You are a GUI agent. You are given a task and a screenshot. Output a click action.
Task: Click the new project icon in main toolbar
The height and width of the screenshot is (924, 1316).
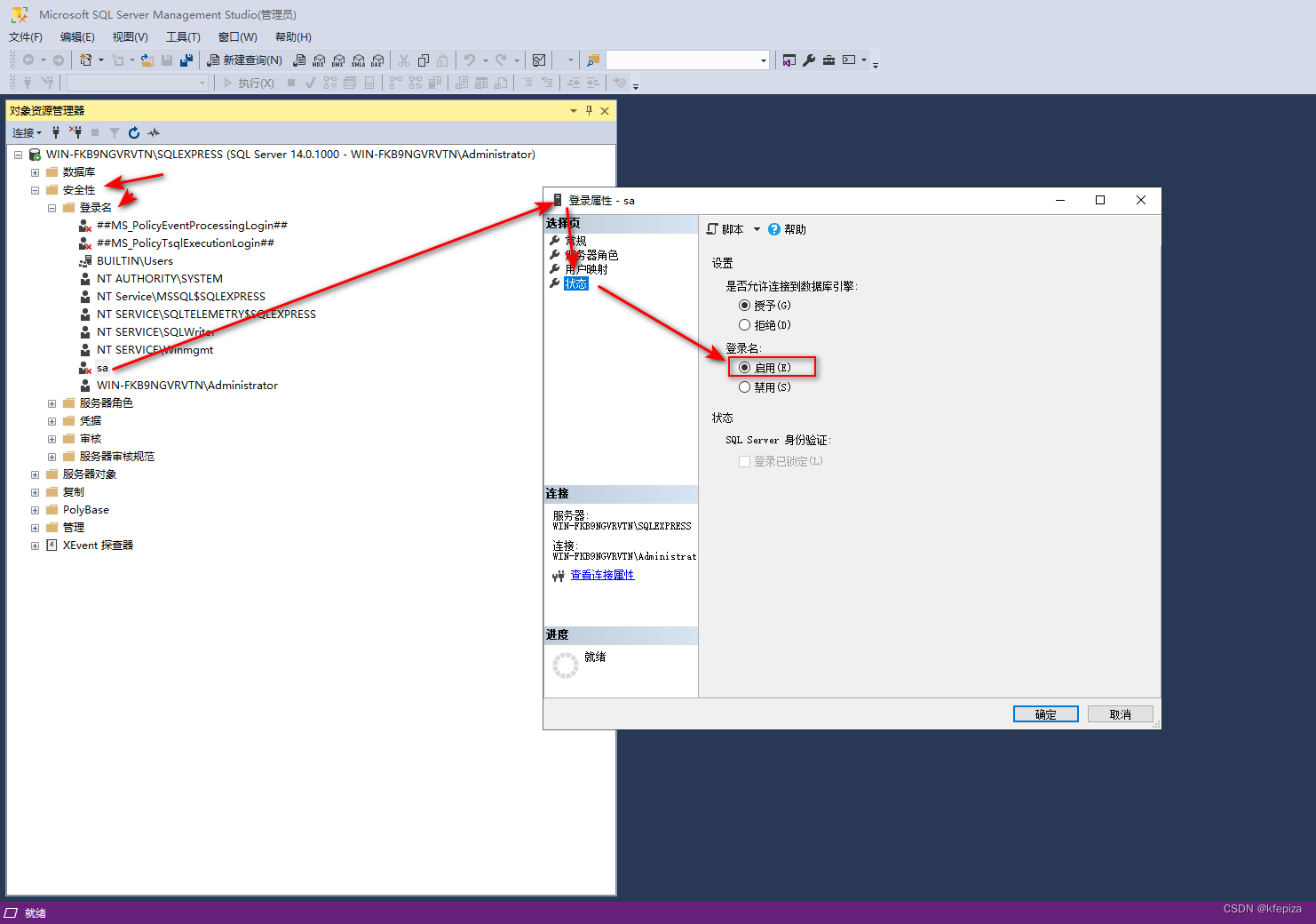(86, 60)
